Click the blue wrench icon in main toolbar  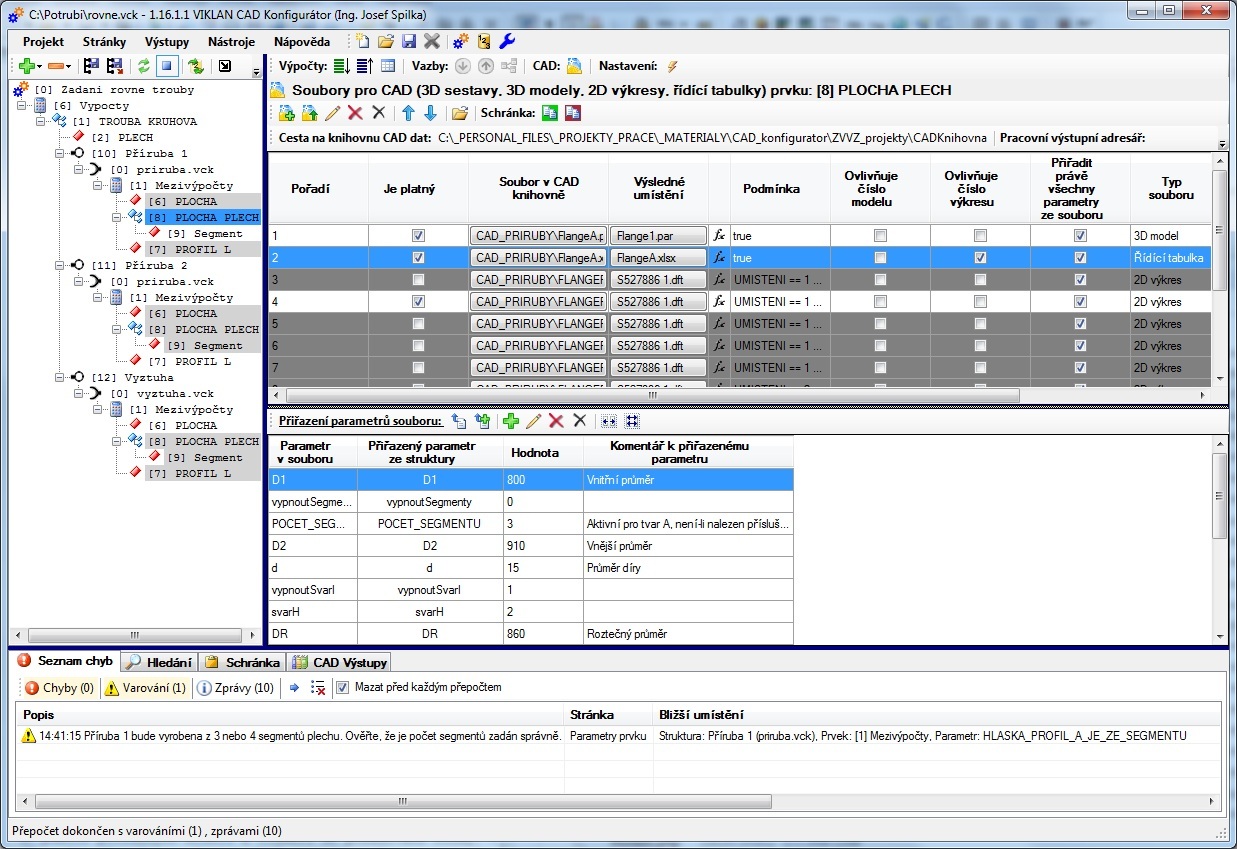pos(506,41)
